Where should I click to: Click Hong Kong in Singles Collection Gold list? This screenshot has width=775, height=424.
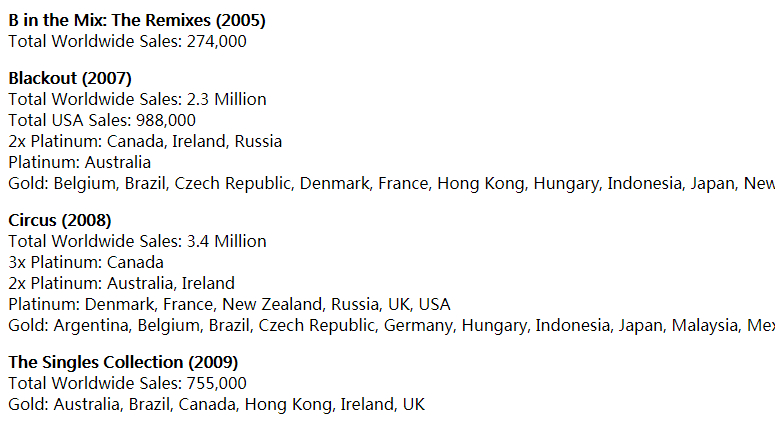coord(289,405)
